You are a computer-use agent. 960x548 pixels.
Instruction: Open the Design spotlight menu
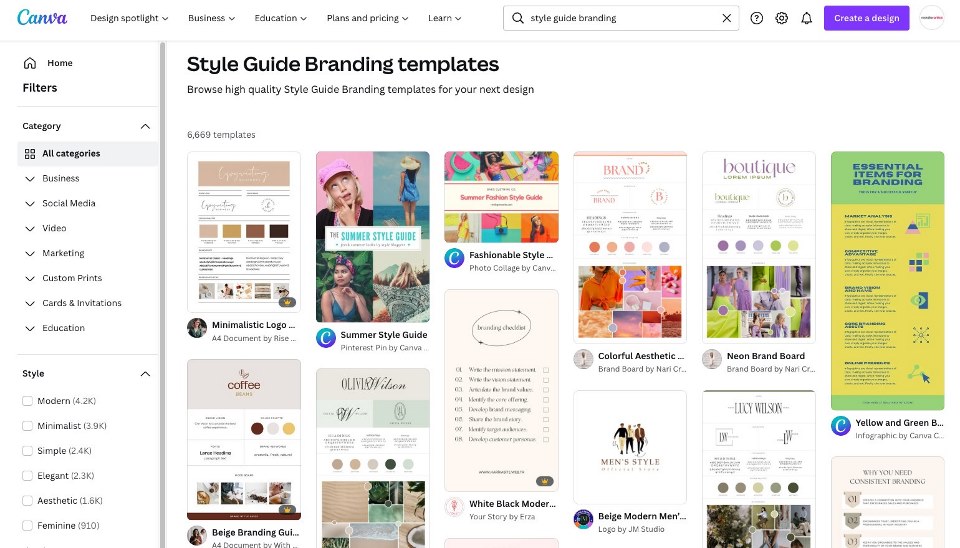coord(129,18)
